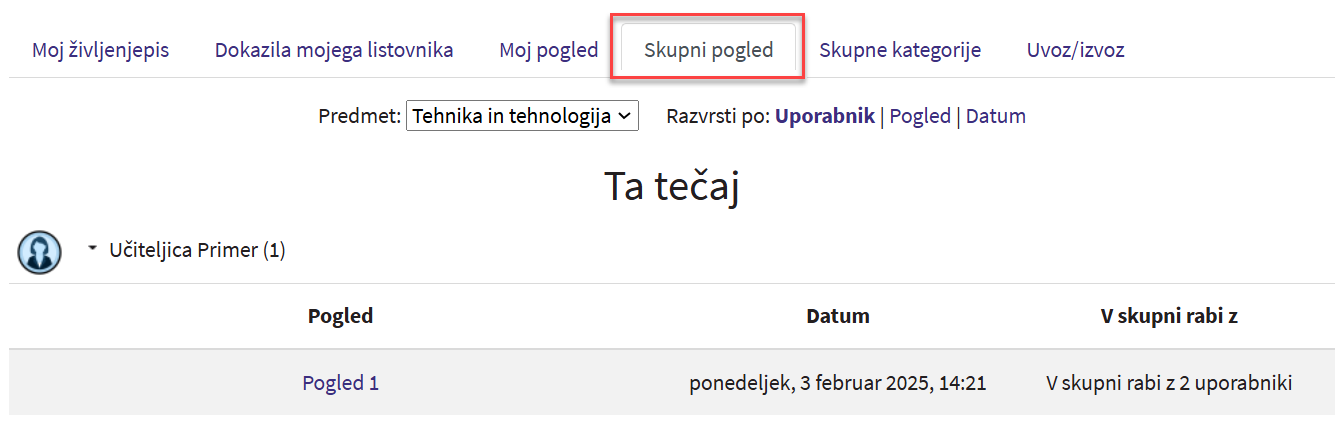Click the Učiteljica Primer (1) name
The height and width of the screenshot is (430, 1342).
coord(197,250)
